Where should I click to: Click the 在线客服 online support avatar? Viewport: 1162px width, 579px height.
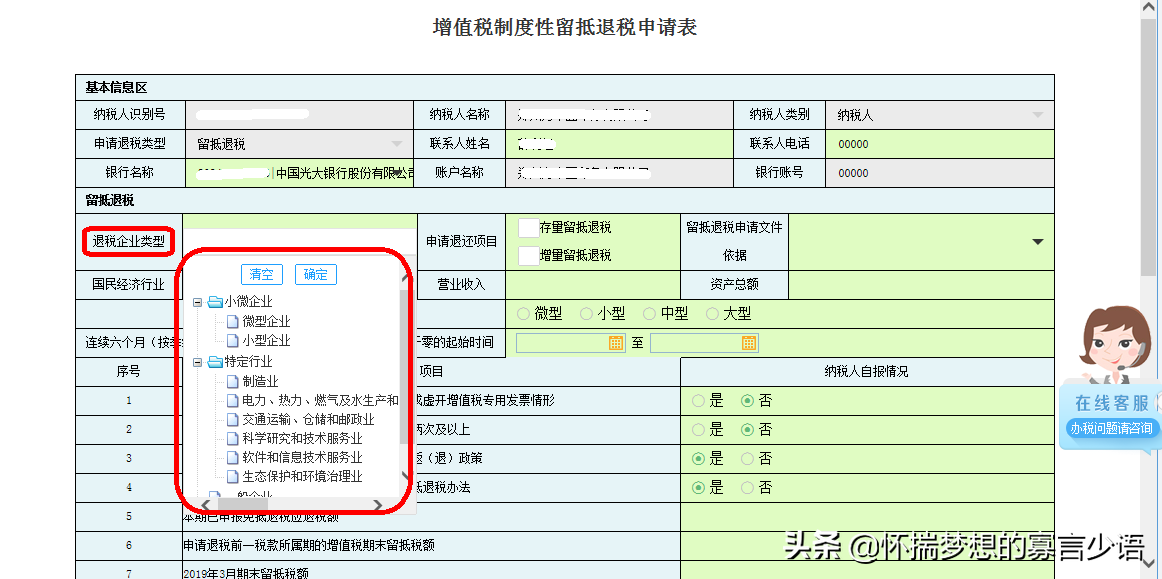1115,347
